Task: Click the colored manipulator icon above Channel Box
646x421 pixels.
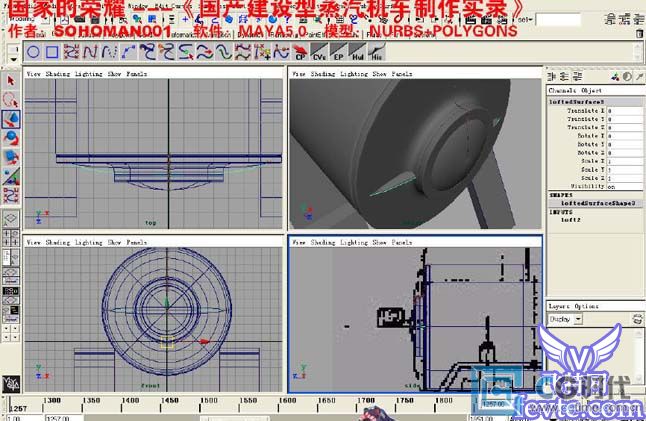Action: [615, 76]
